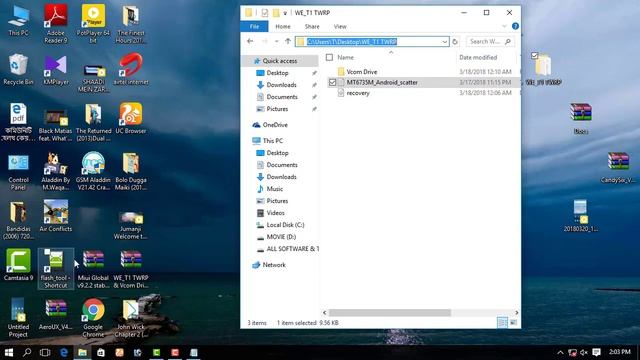Click the Search box in Explorer

[490, 42]
